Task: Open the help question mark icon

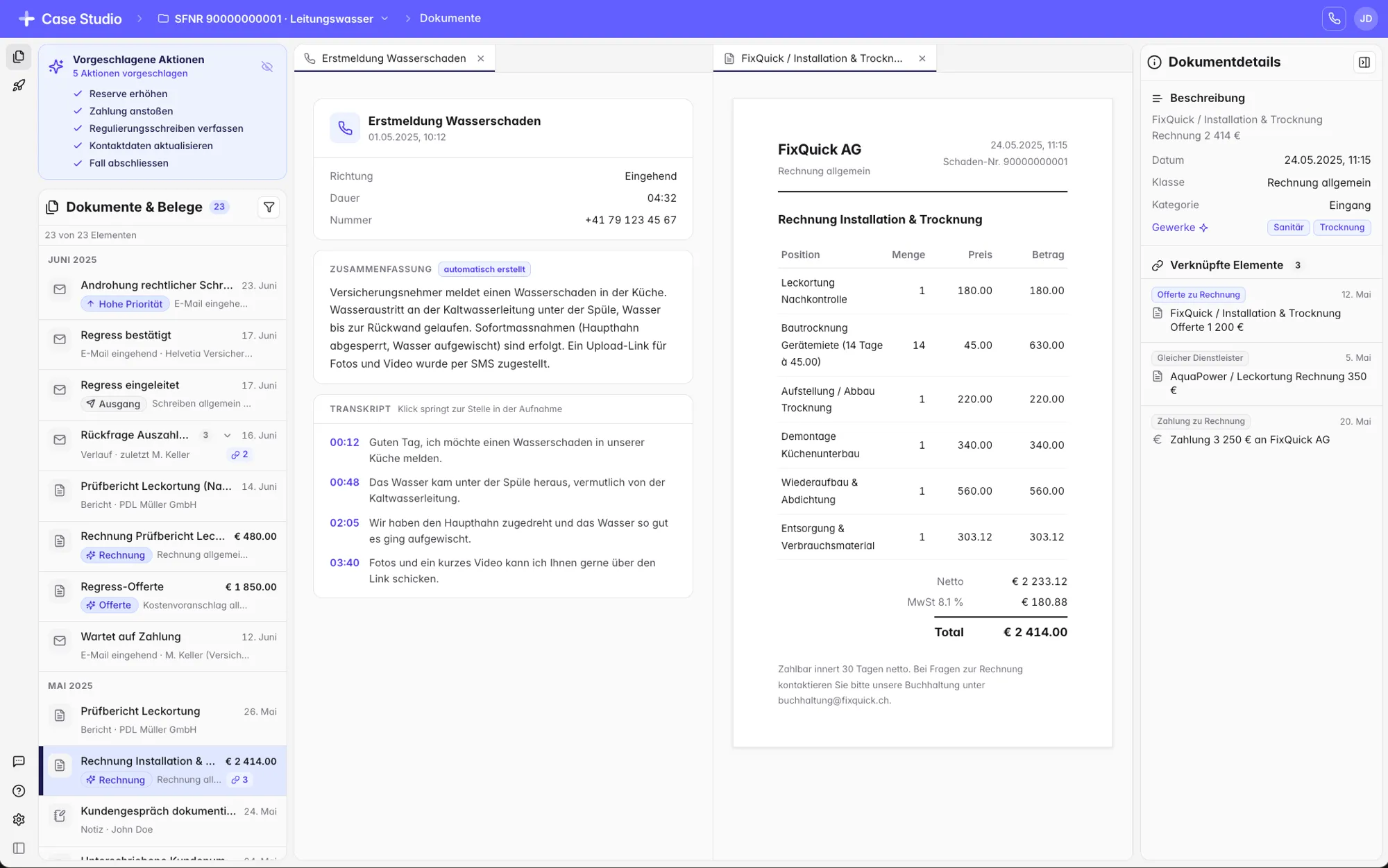Action: (19, 790)
